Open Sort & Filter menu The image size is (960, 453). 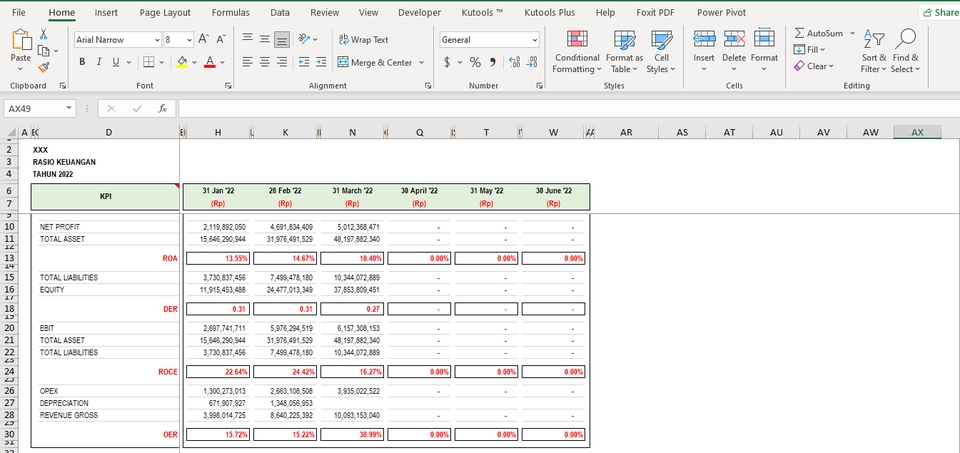pos(874,51)
